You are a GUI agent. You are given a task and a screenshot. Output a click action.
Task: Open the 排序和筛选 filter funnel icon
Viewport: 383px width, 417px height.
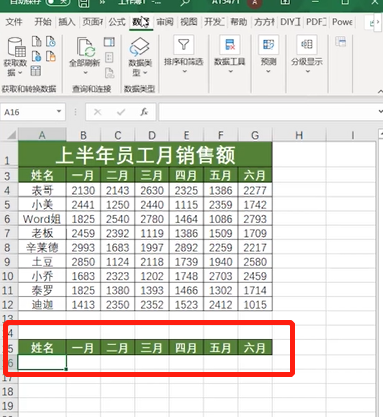click(184, 45)
